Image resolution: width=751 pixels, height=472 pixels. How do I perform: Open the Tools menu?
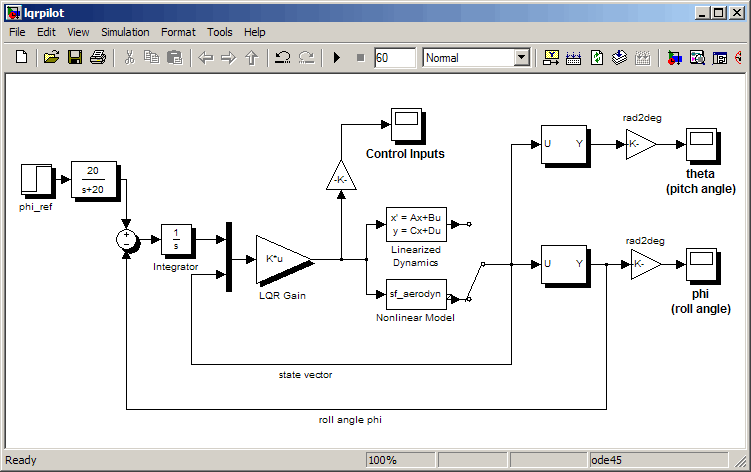[219, 32]
